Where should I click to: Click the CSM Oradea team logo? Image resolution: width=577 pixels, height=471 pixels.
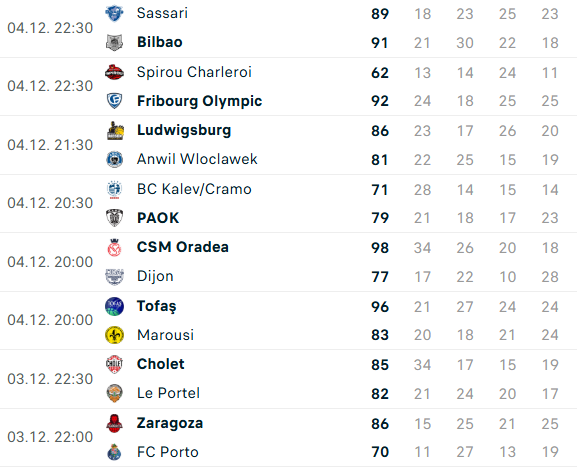[114, 247]
